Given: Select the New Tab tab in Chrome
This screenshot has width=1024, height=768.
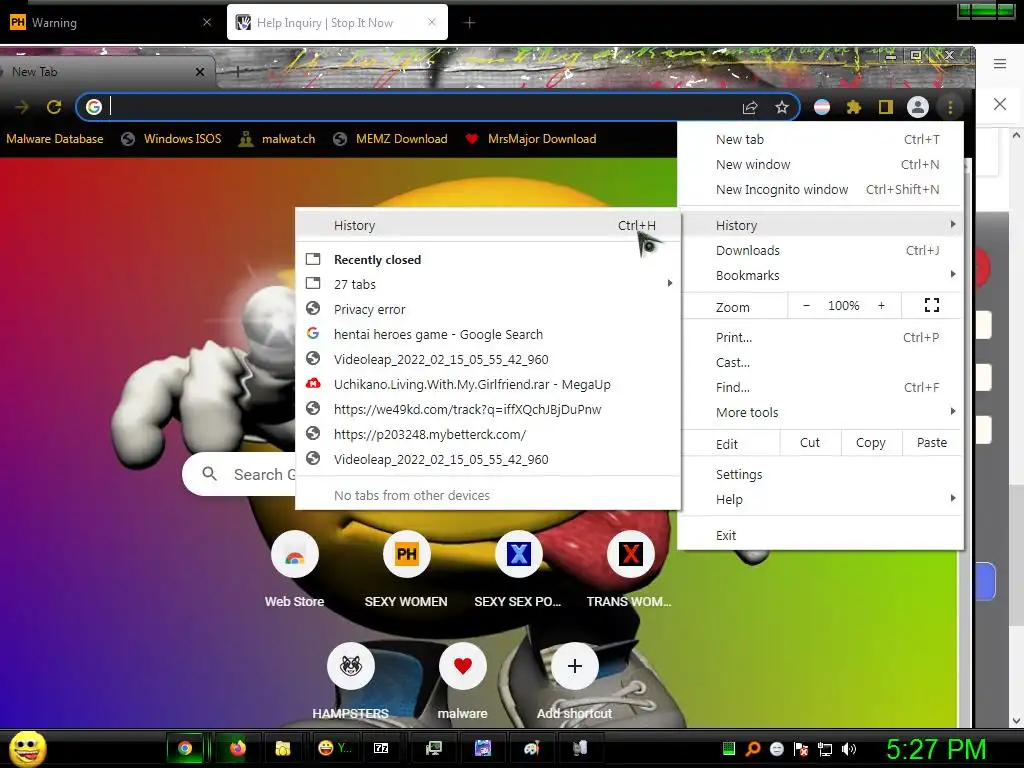Looking at the screenshot, I should 104,72.
